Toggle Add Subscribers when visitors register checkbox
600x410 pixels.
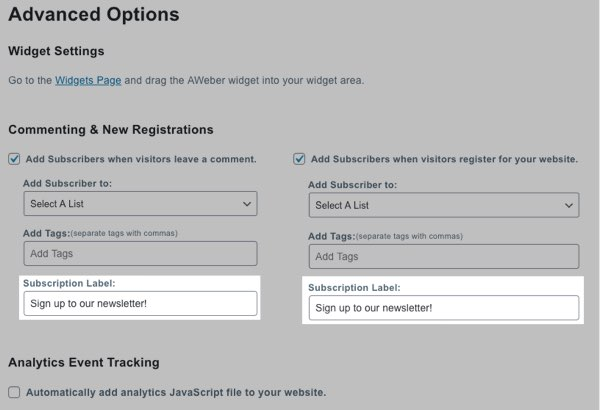[299, 158]
